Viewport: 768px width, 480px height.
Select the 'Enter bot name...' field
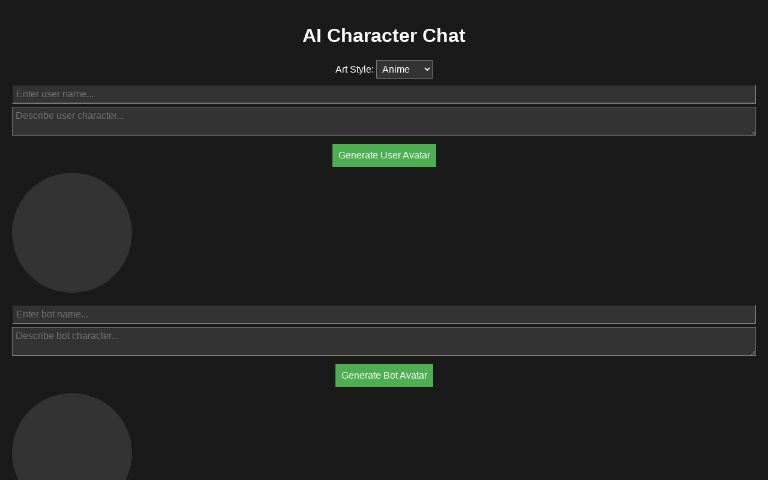click(383, 314)
